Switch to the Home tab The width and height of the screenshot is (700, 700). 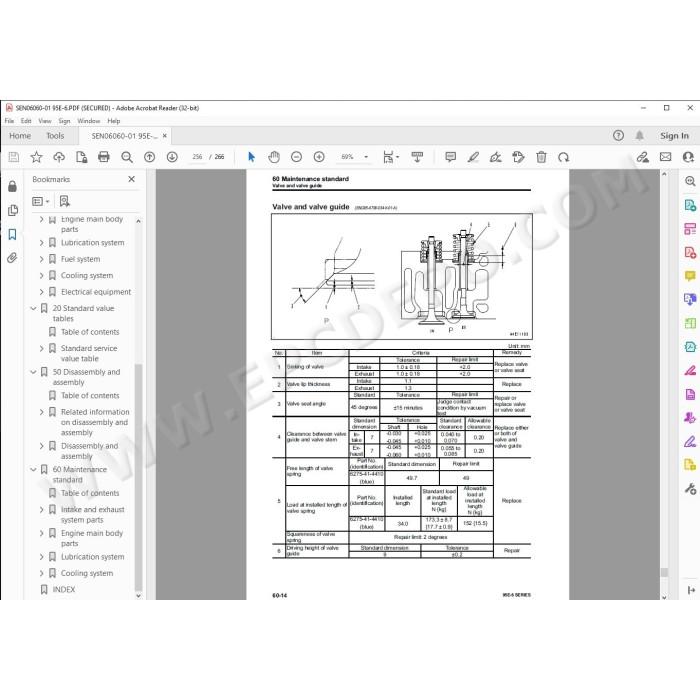(20, 136)
